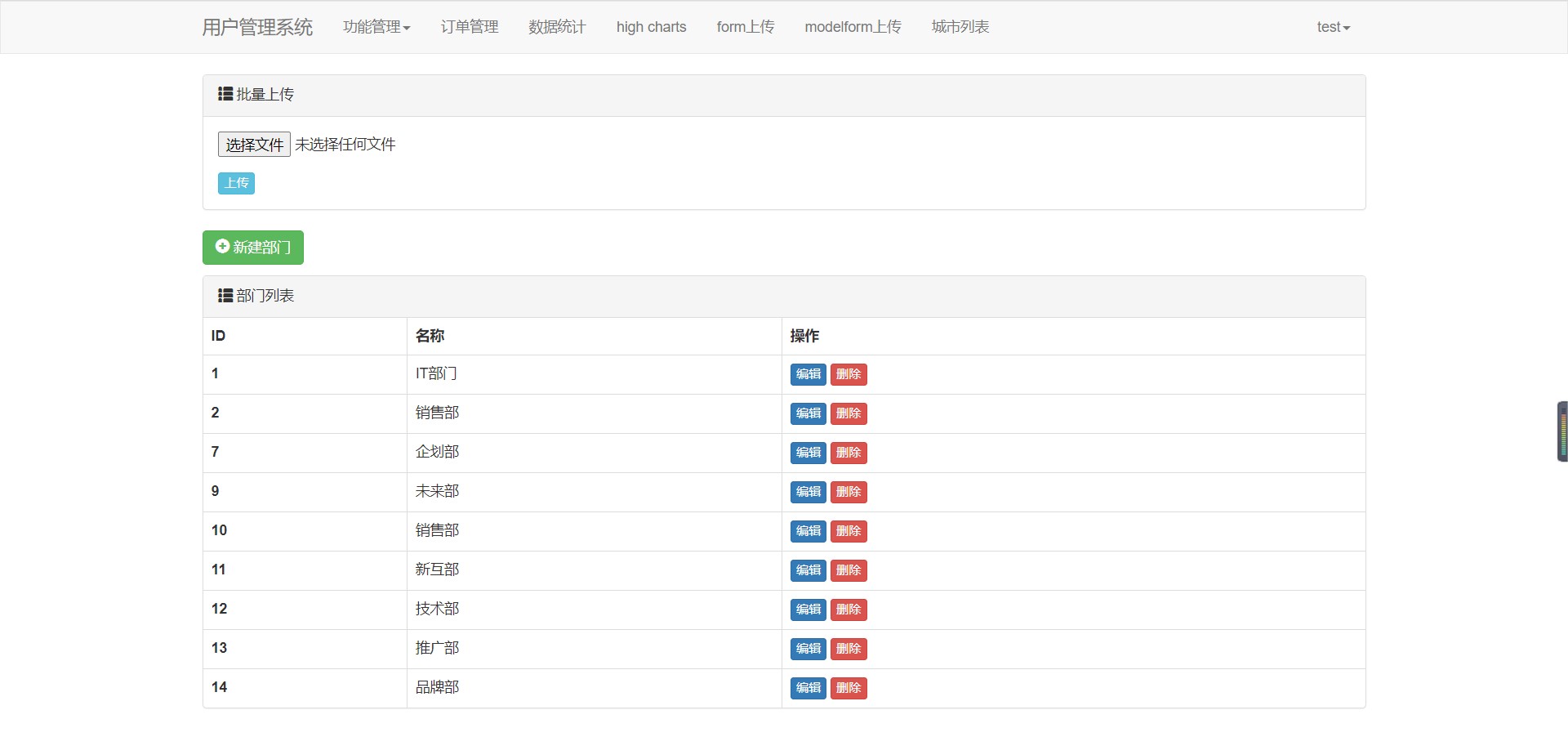Delete department 销售部 with ID 2
Image resolution: width=1568 pixels, height=737 pixels.
[849, 413]
